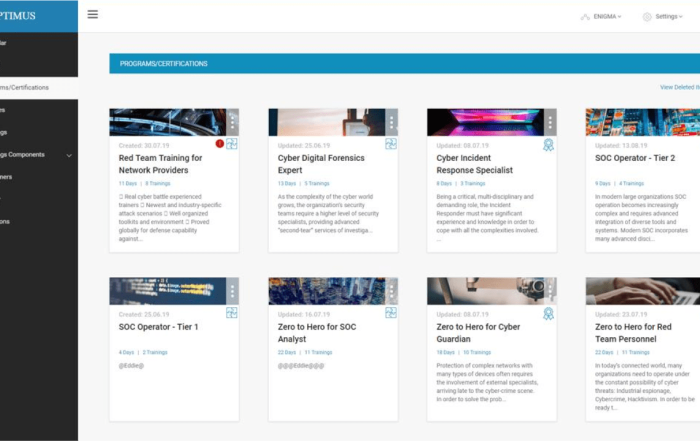700x441 pixels.
Task: Click certification ribbon icon on Zero to Hero Cyber Guardian card
Action: pos(549,314)
